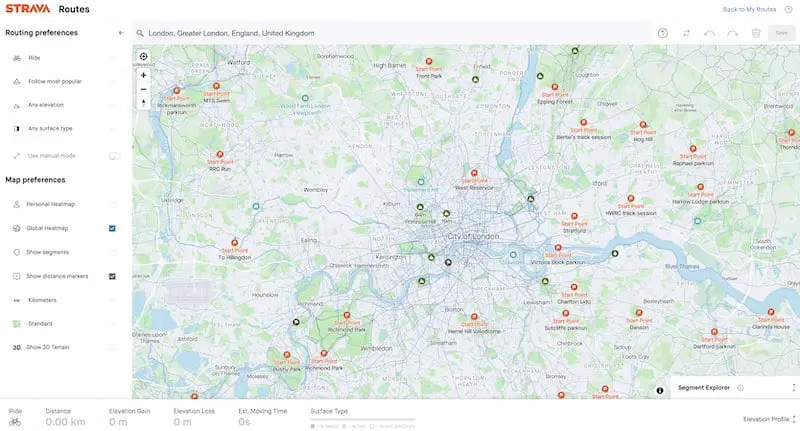Screen dimensions: 800x431
Task: Click the MTS Swim start point marker
Action: pos(216,87)
